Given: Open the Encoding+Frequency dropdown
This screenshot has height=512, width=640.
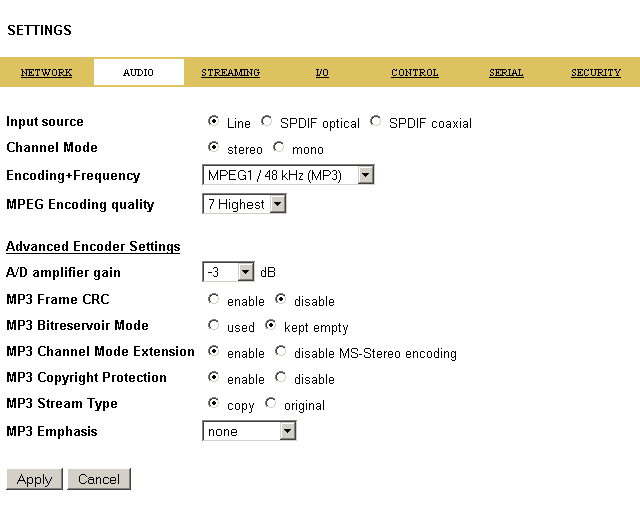Looking at the screenshot, I should (x=365, y=176).
